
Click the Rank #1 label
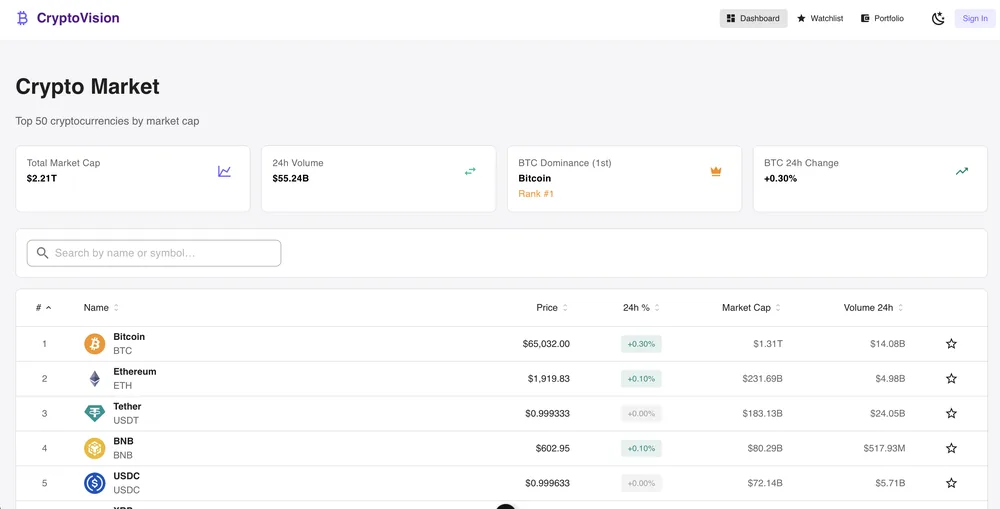point(536,193)
